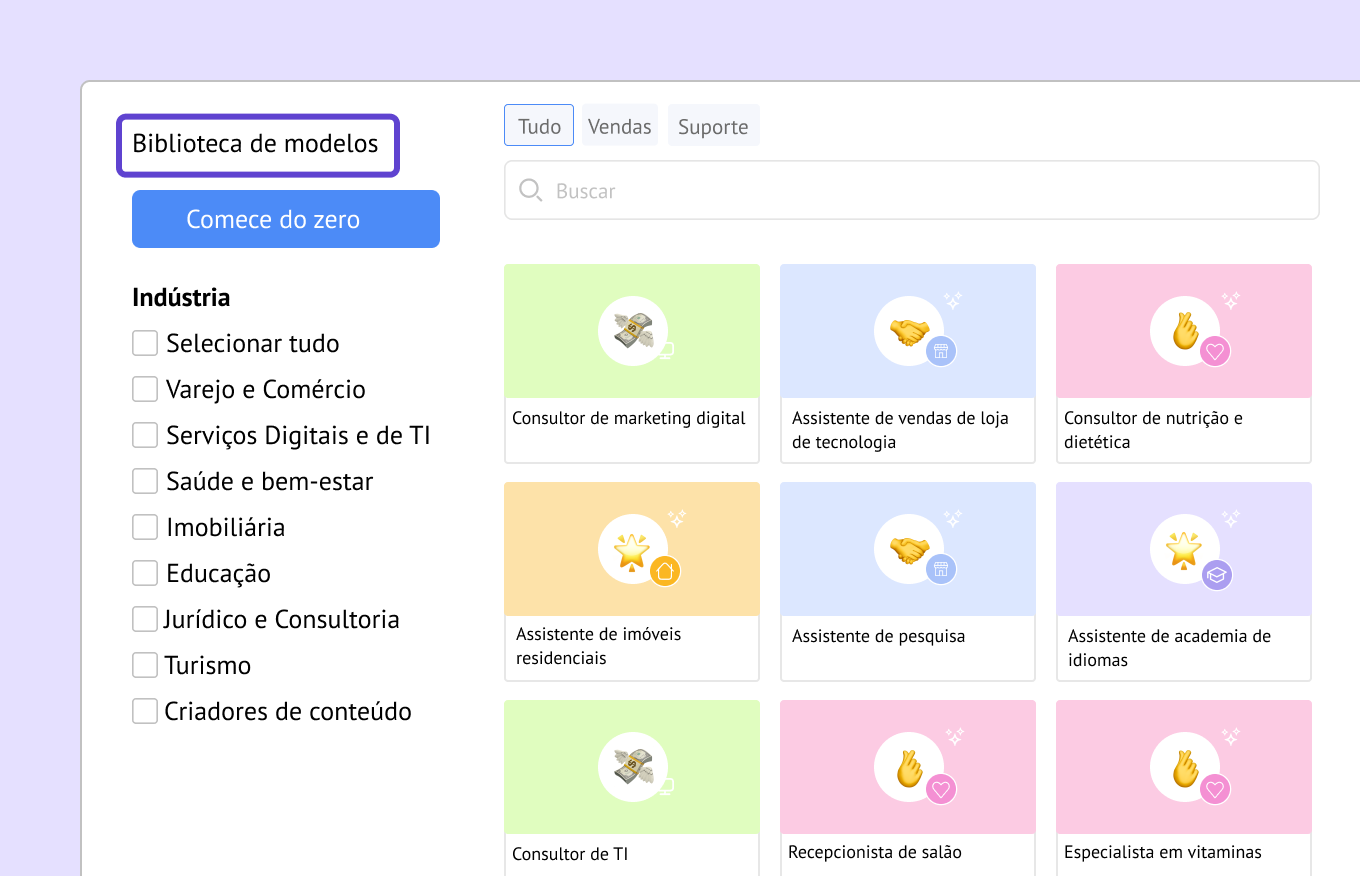
Task: Click the star icon on Assistente de imóveis residenciais
Action: (x=632, y=549)
